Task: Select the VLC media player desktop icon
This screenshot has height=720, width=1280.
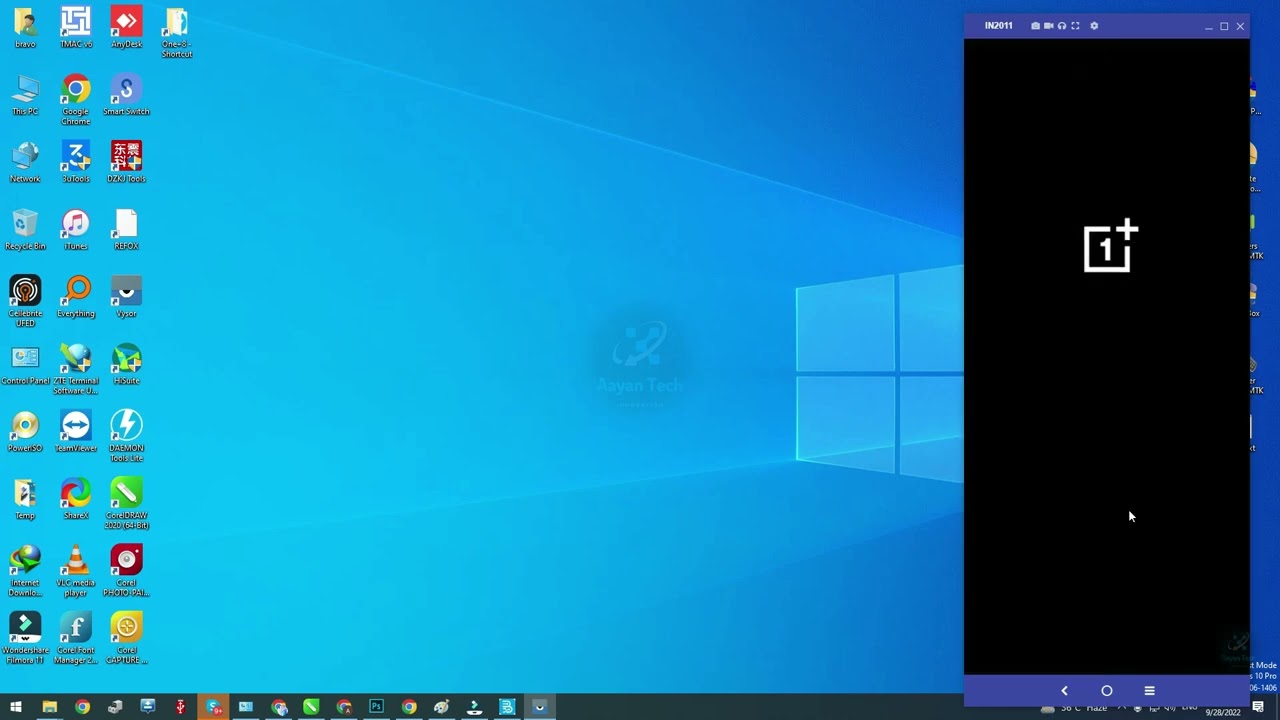Action: coord(76,571)
